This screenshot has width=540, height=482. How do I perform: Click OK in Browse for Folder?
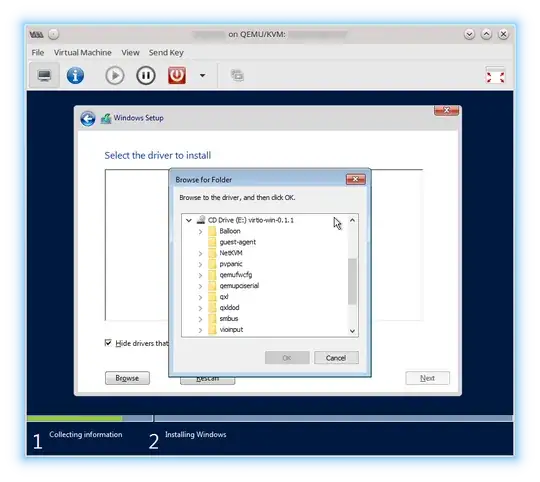pyautogui.click(x=287, y=358)
